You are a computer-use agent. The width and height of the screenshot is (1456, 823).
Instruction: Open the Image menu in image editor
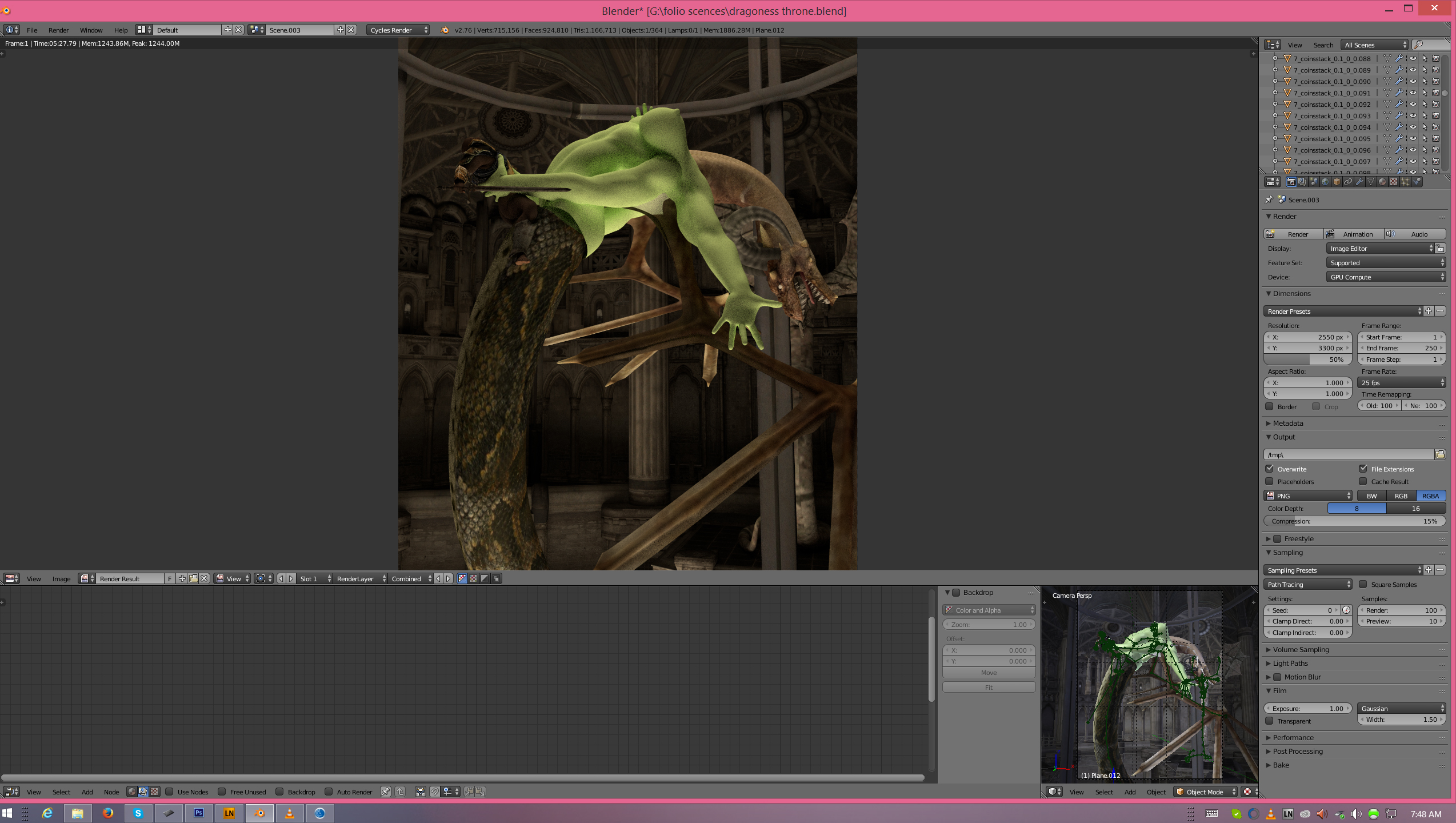tap(61, 578)
